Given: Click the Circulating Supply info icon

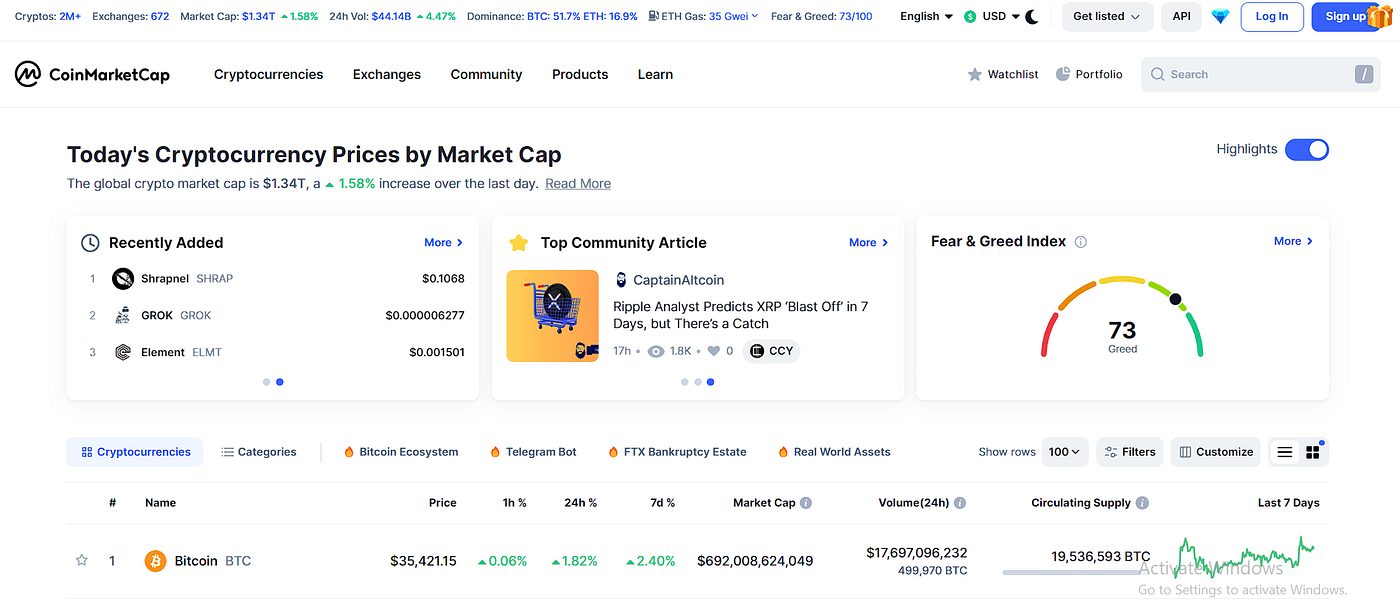Looking at the screenshot, I should tap(1142, 503).
